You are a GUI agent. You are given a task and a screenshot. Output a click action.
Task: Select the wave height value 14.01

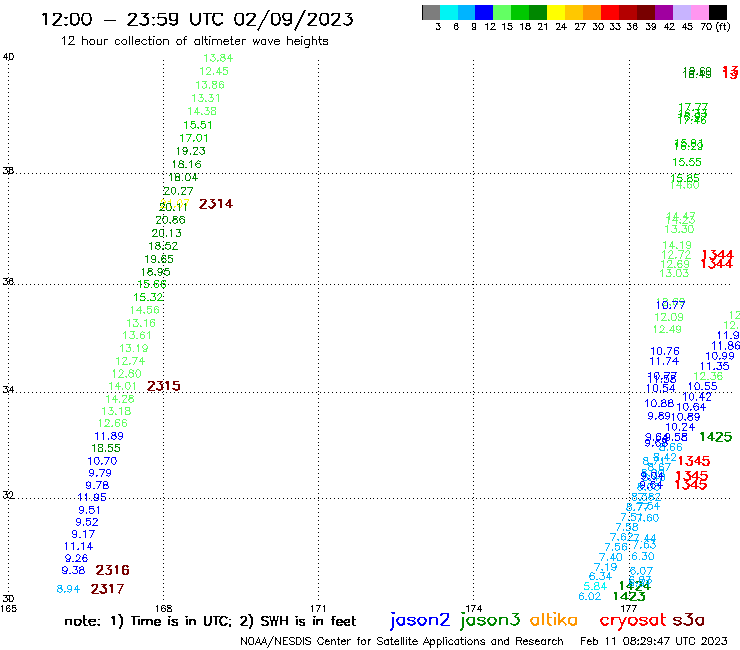tap(123, 386)
